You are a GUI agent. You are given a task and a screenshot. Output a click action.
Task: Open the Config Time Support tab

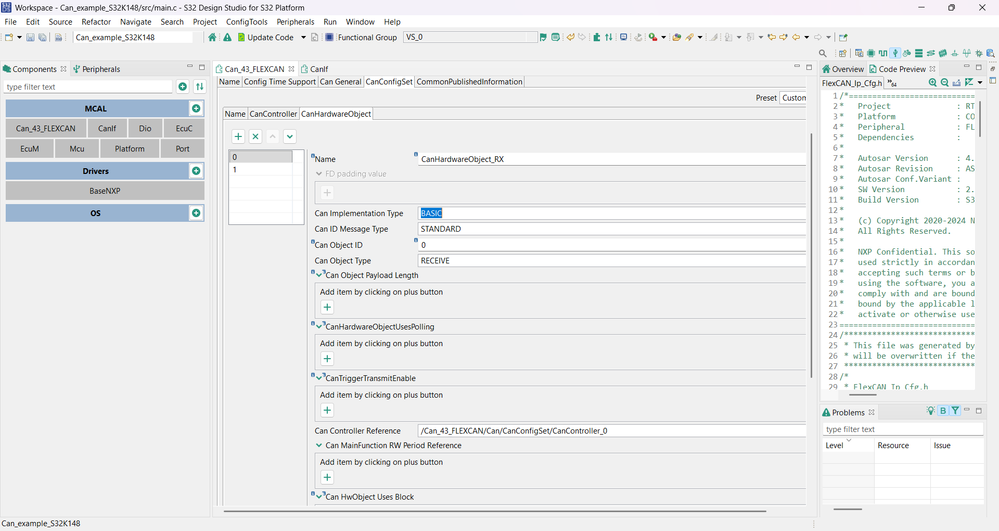[x=280, y=82]
